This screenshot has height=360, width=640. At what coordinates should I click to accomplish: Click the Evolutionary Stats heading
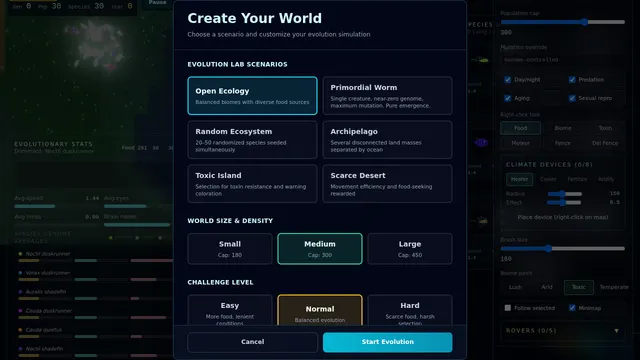tap(53, 144)
